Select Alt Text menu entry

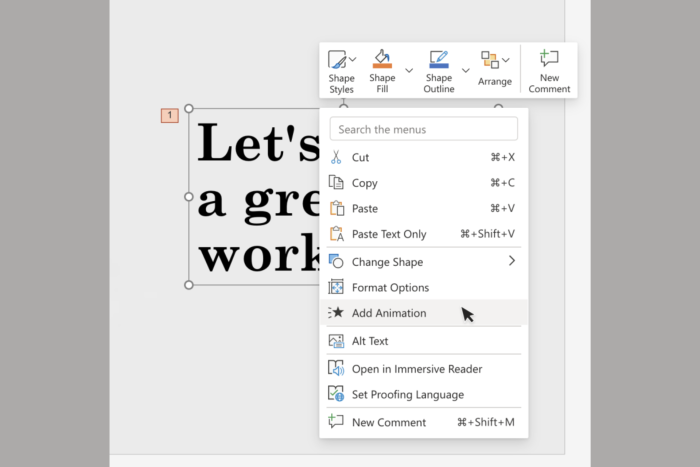(x=424, y=341)
